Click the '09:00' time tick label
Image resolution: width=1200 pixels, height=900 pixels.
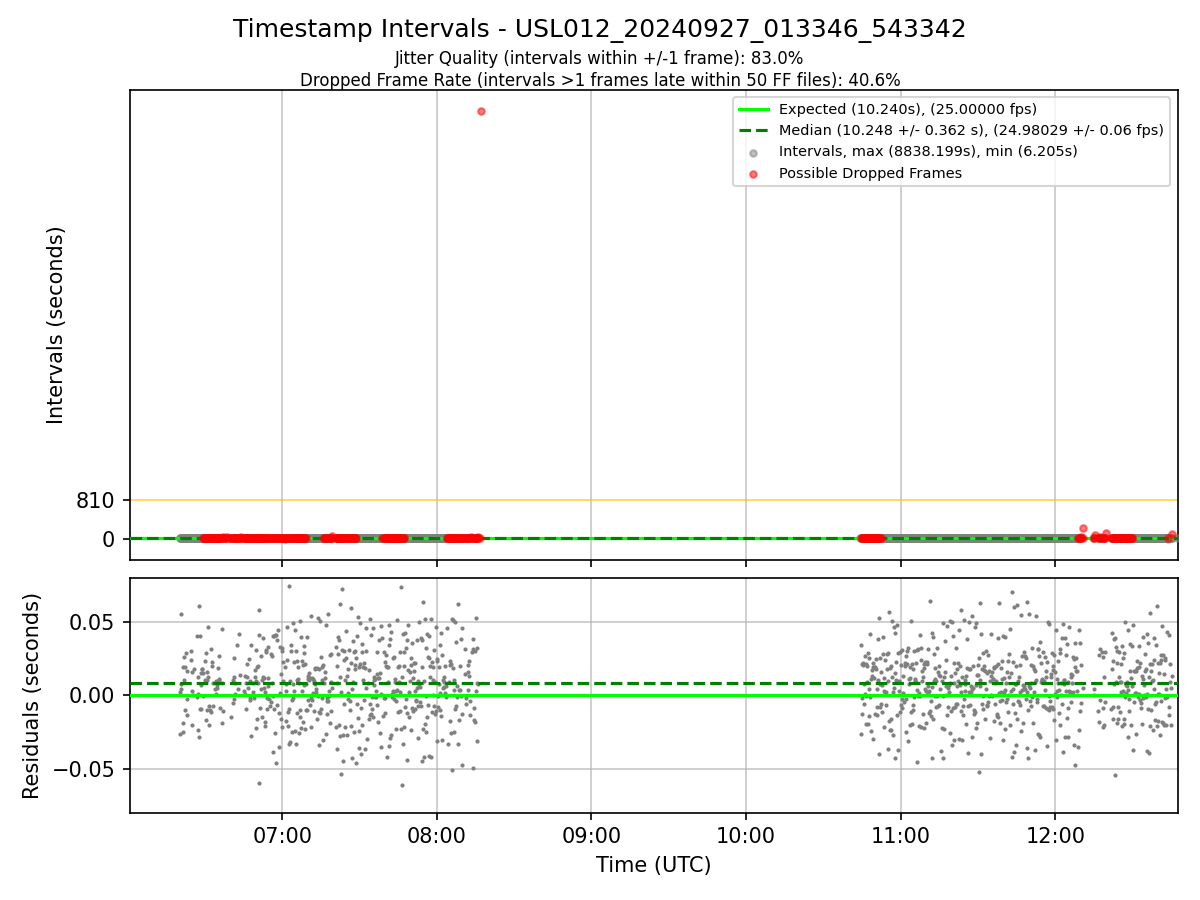[591, 834]
